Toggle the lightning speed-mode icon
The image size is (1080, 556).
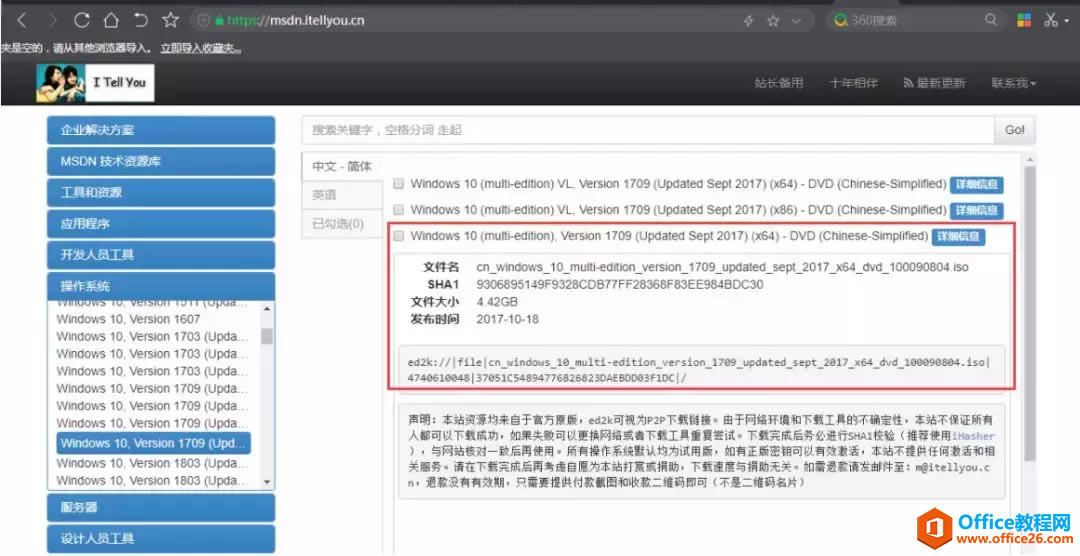[749, 21]
